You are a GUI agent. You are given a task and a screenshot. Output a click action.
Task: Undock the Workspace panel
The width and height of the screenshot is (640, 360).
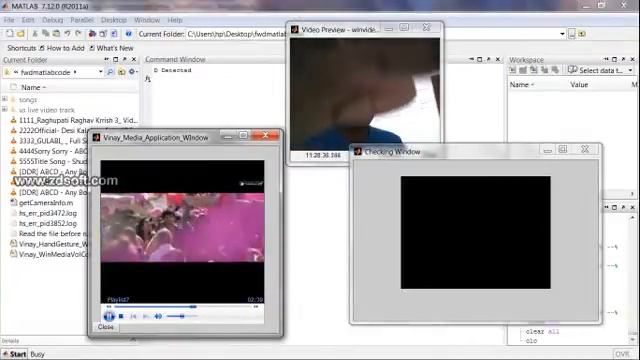point(623,60)
